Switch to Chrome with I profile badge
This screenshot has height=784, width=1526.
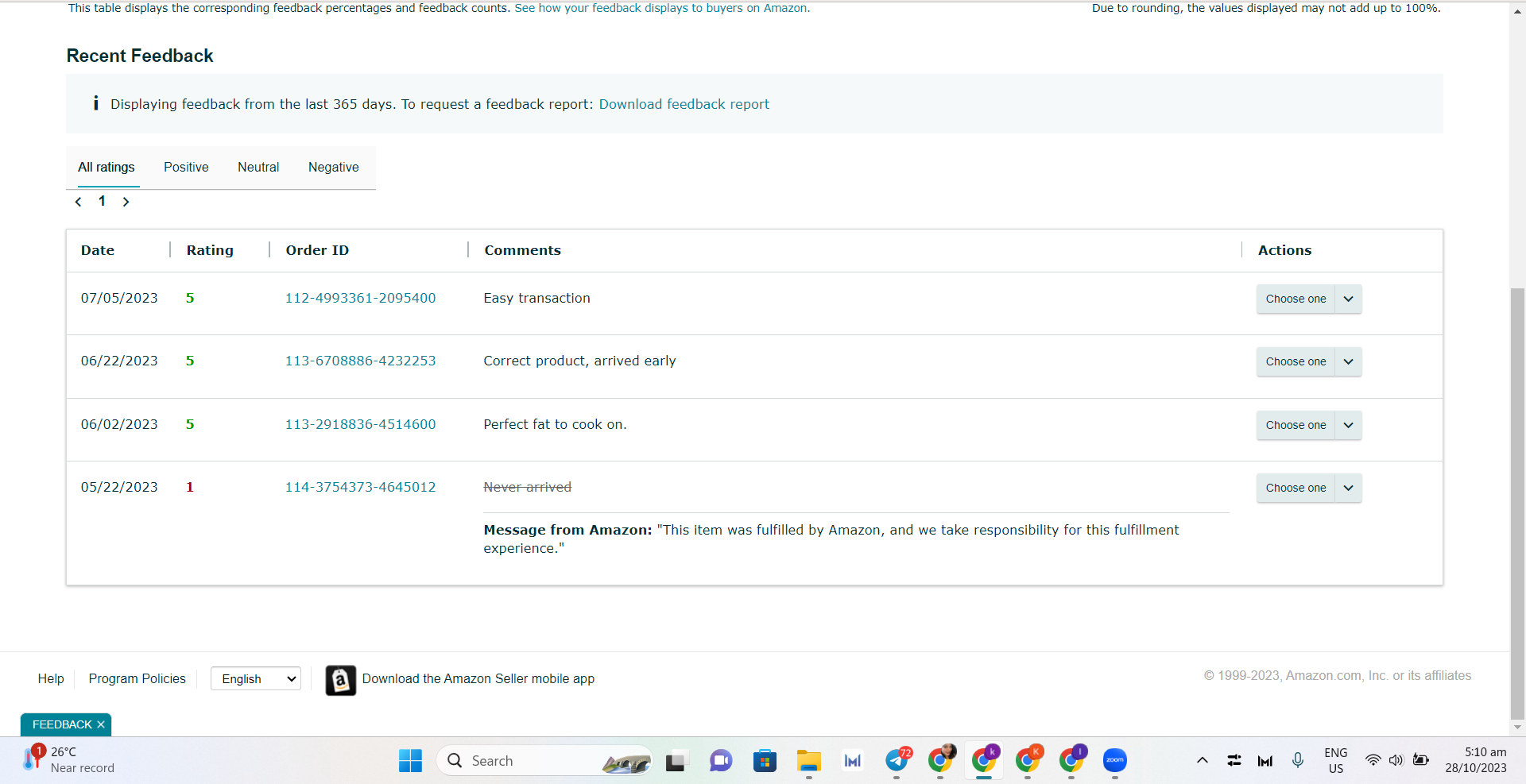pyautogui.click(x=1072, y=760)
